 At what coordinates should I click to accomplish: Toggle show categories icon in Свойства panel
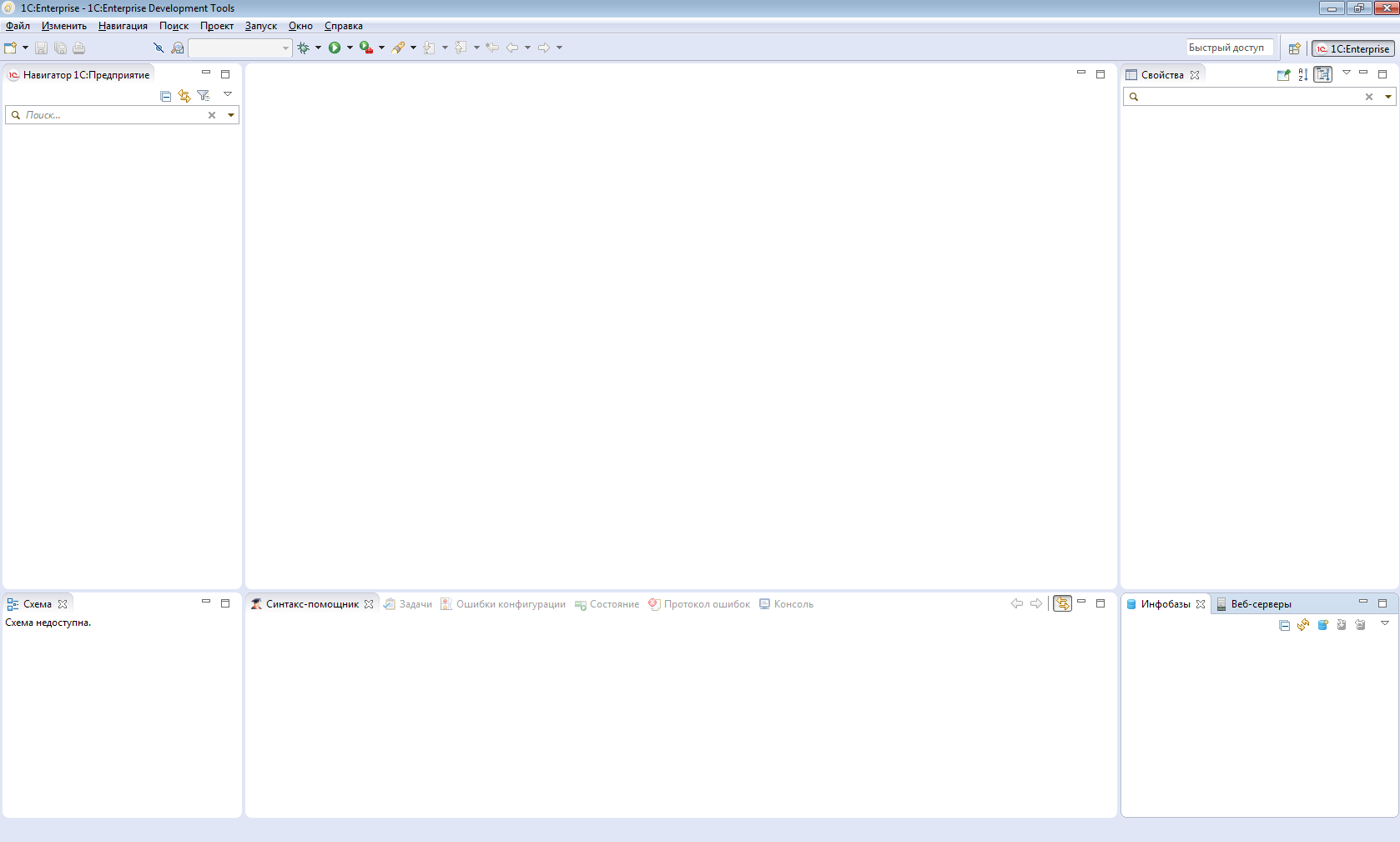(1323, 74)
